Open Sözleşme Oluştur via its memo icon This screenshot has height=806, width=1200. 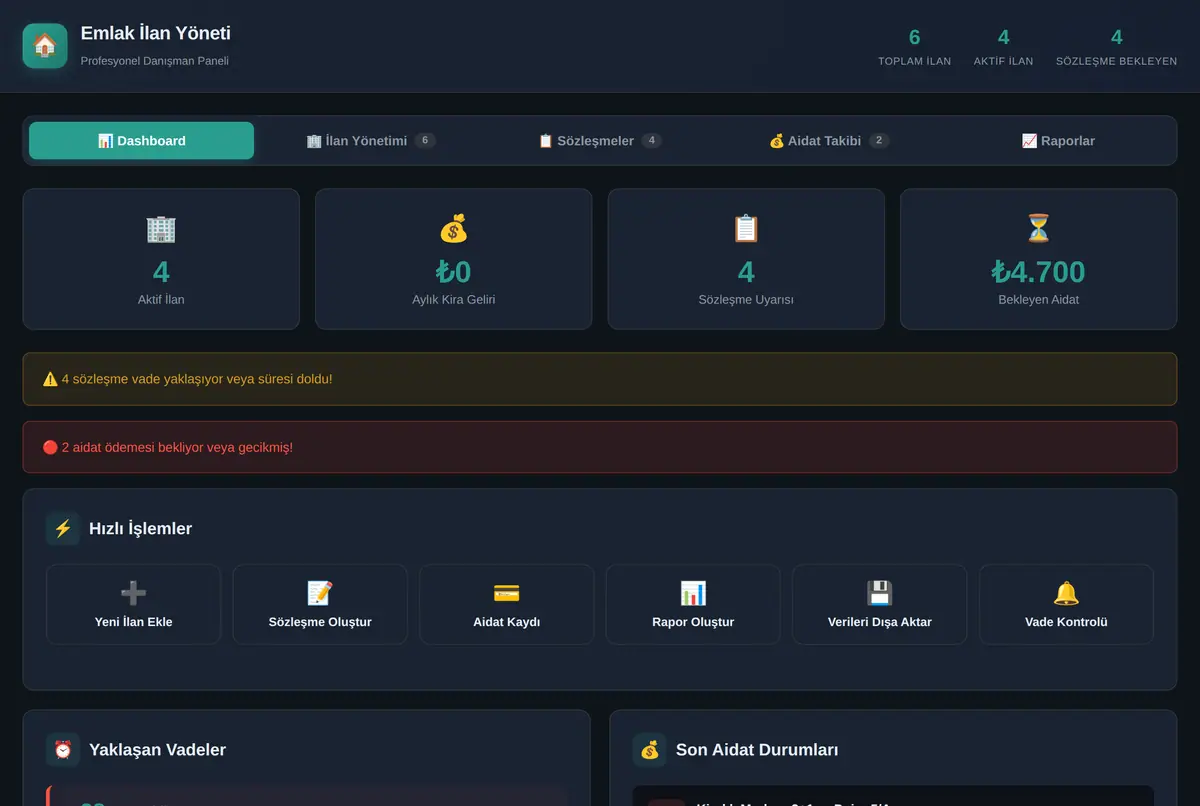(x=320, y=593)
